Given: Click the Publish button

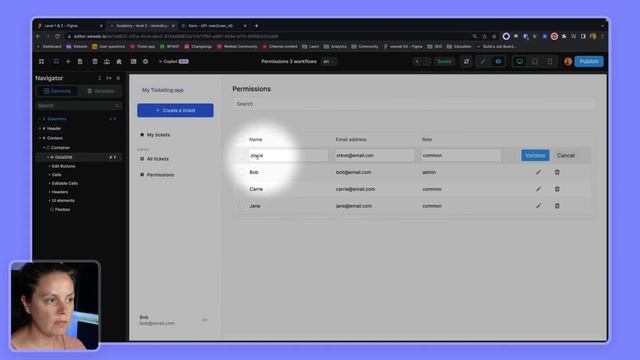Looking at the screenshot, I should pos(589,61).
